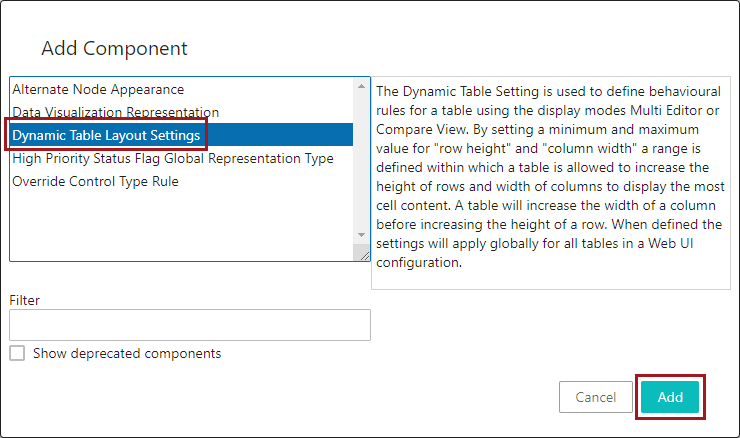The height and width of the screenshot is (438, 740).
Task: Click empty dialog space left of Cancel
Action: pyautogui.click(x=300, y=397)
